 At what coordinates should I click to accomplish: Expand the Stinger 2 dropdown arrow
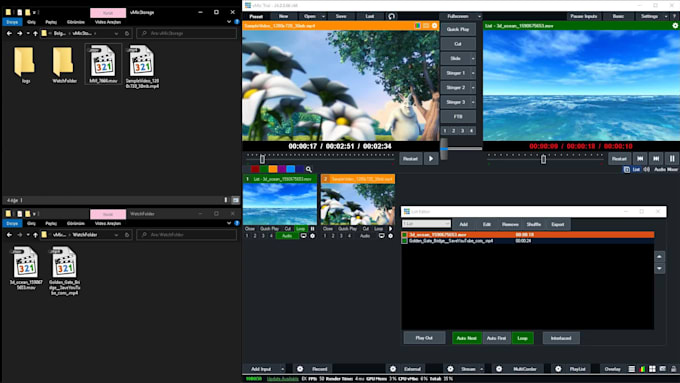click(473, 88)
